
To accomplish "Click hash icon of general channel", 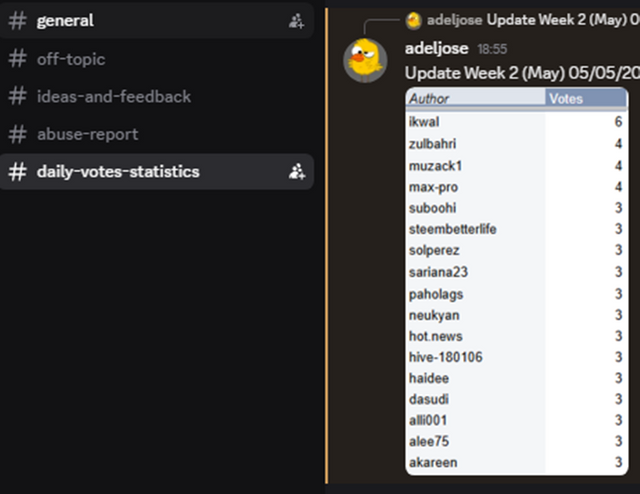I will pos(18,21).
